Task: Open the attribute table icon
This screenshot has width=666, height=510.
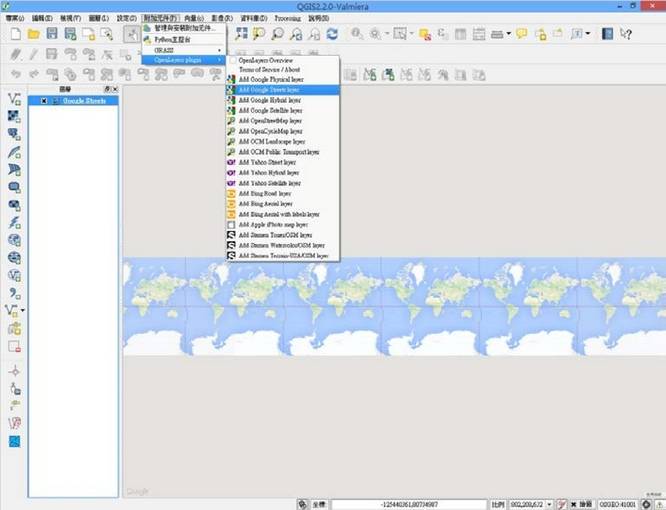Action: tap(460, 34)
